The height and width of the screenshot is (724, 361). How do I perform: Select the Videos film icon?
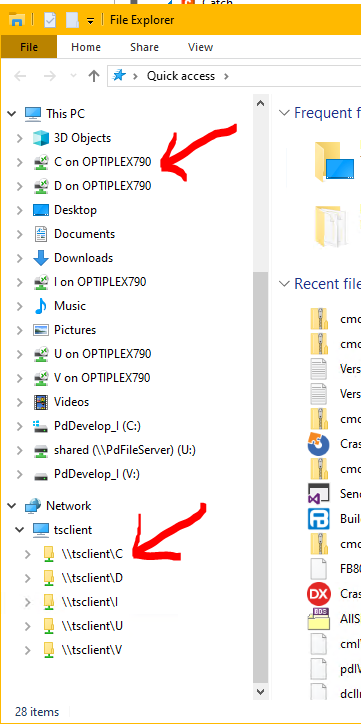point(41,402)
